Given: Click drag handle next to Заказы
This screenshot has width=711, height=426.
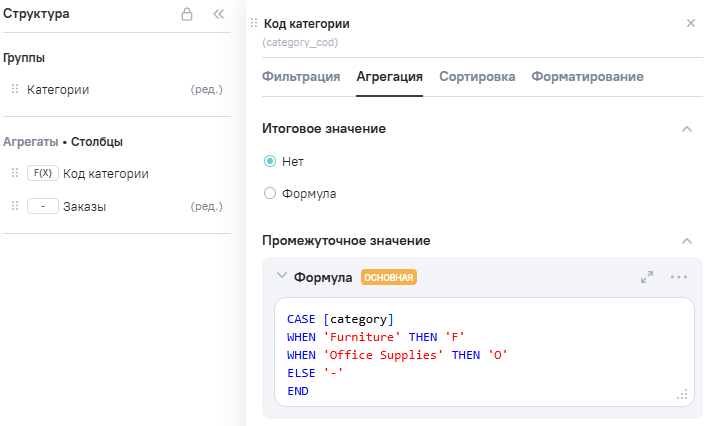Looking at the screenshot, I should tap(15, 206).
